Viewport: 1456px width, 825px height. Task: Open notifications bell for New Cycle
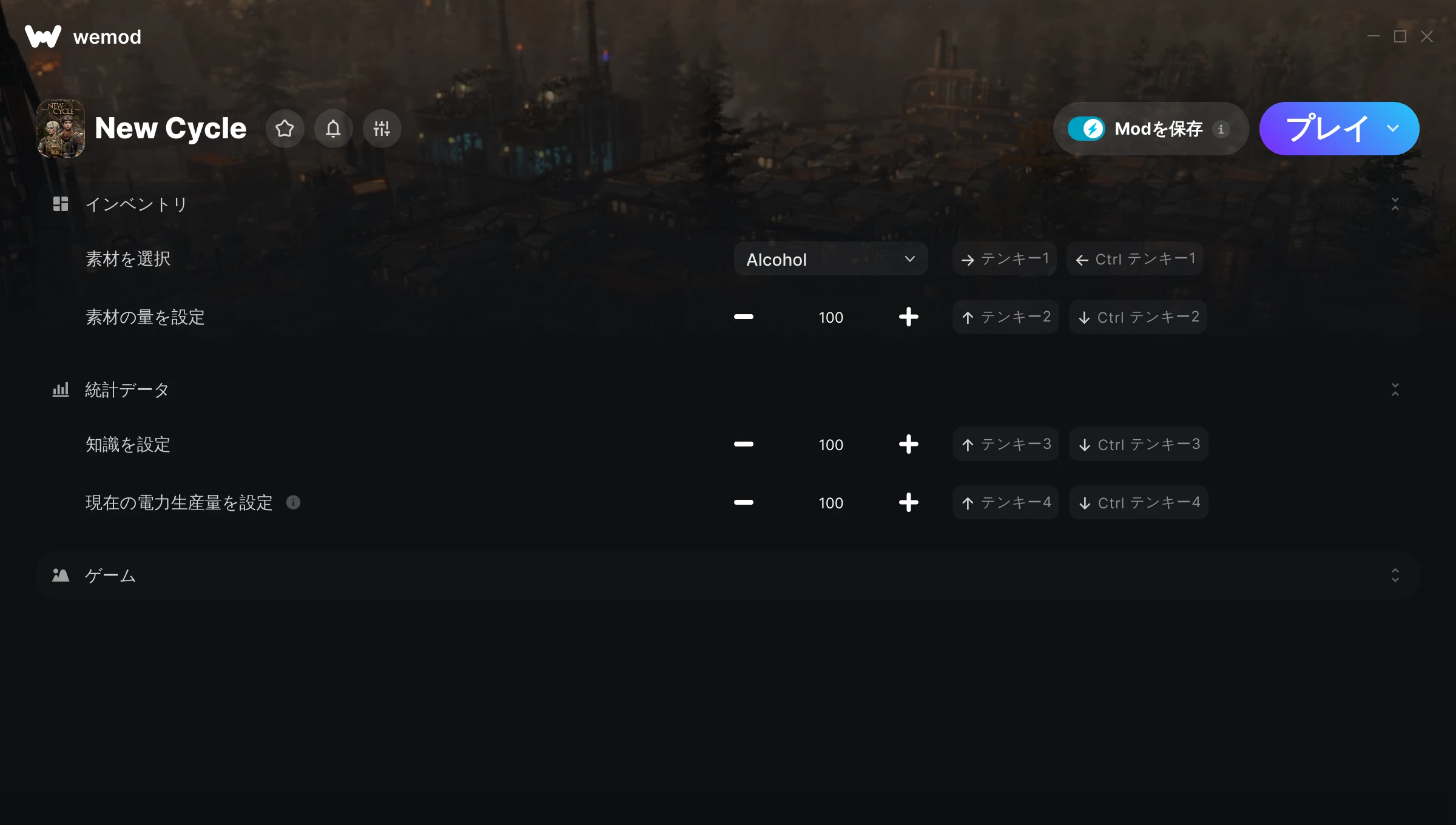333,129
